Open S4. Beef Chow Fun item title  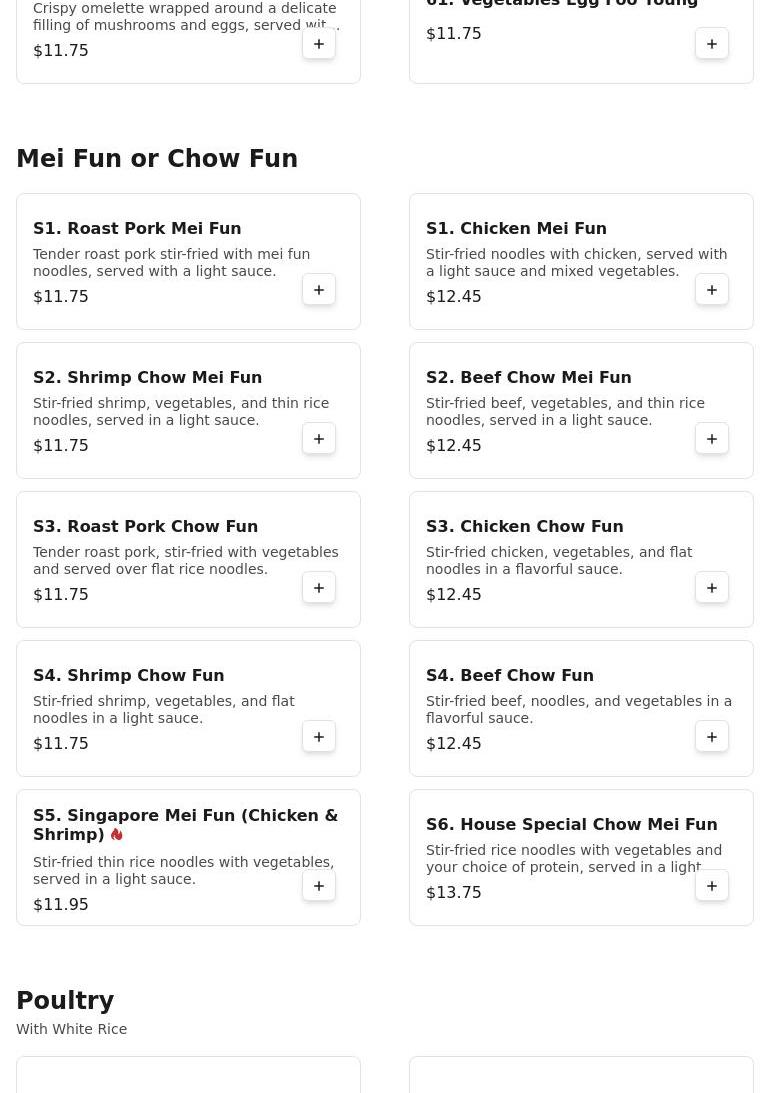coord(509,675)
